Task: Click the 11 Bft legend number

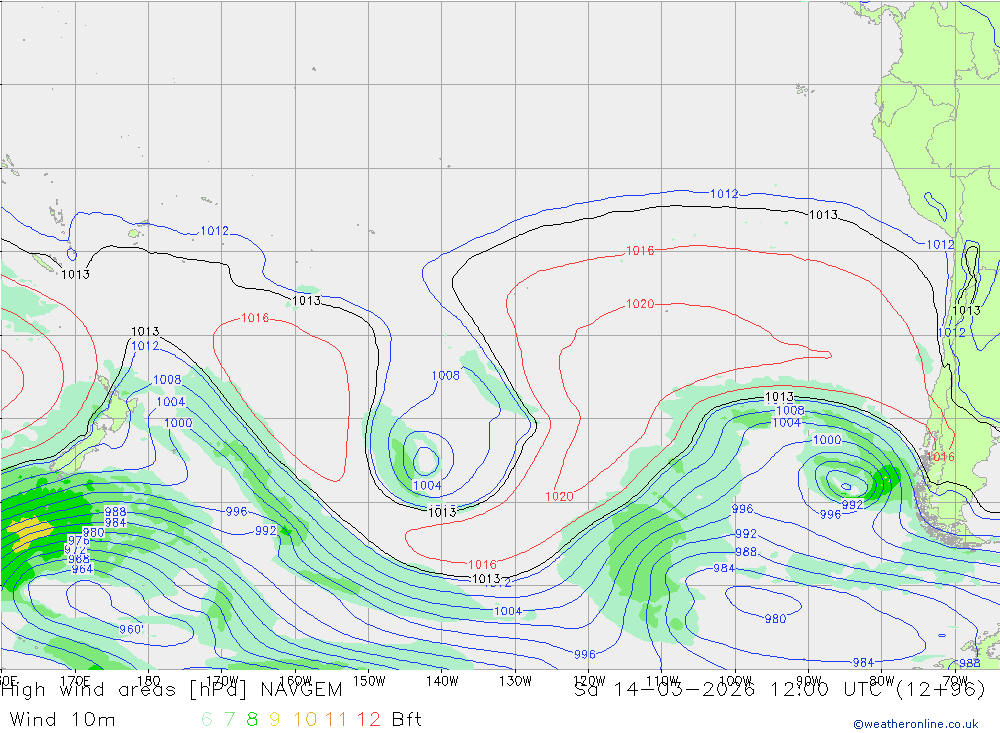Action: 336,720
